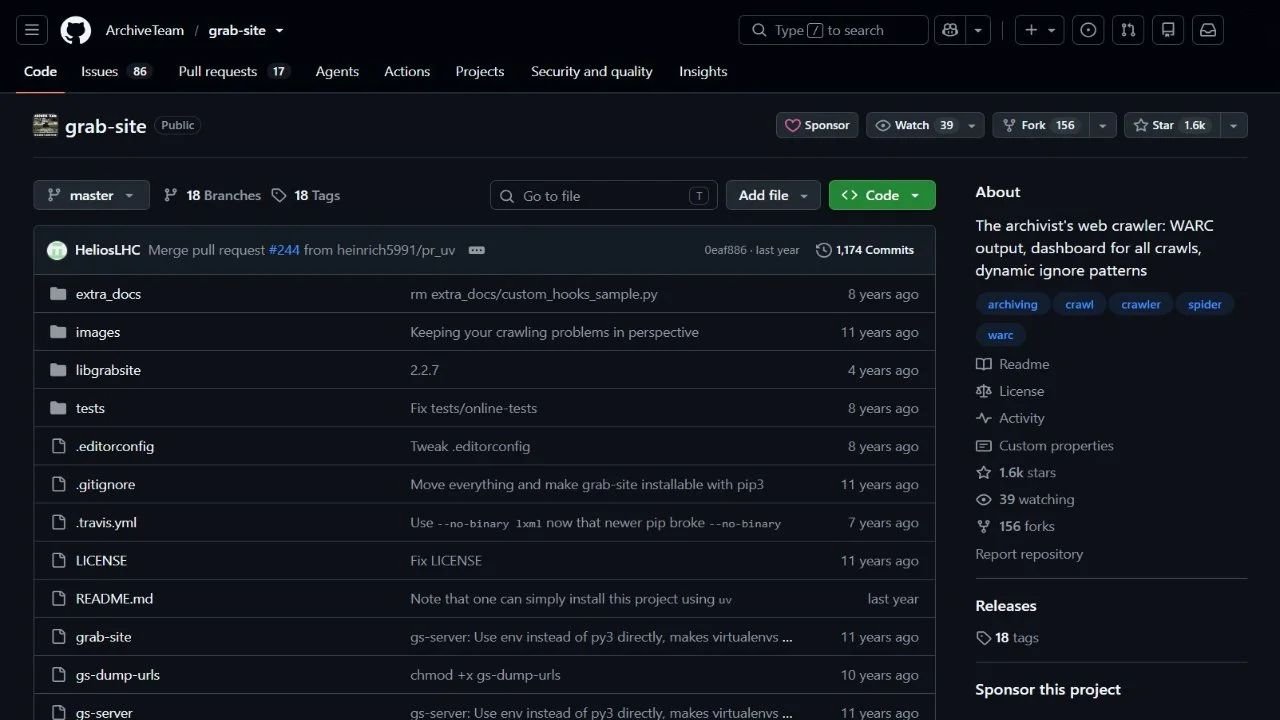
Task: Open the Add file dropdown
Action: coord(773,195)
